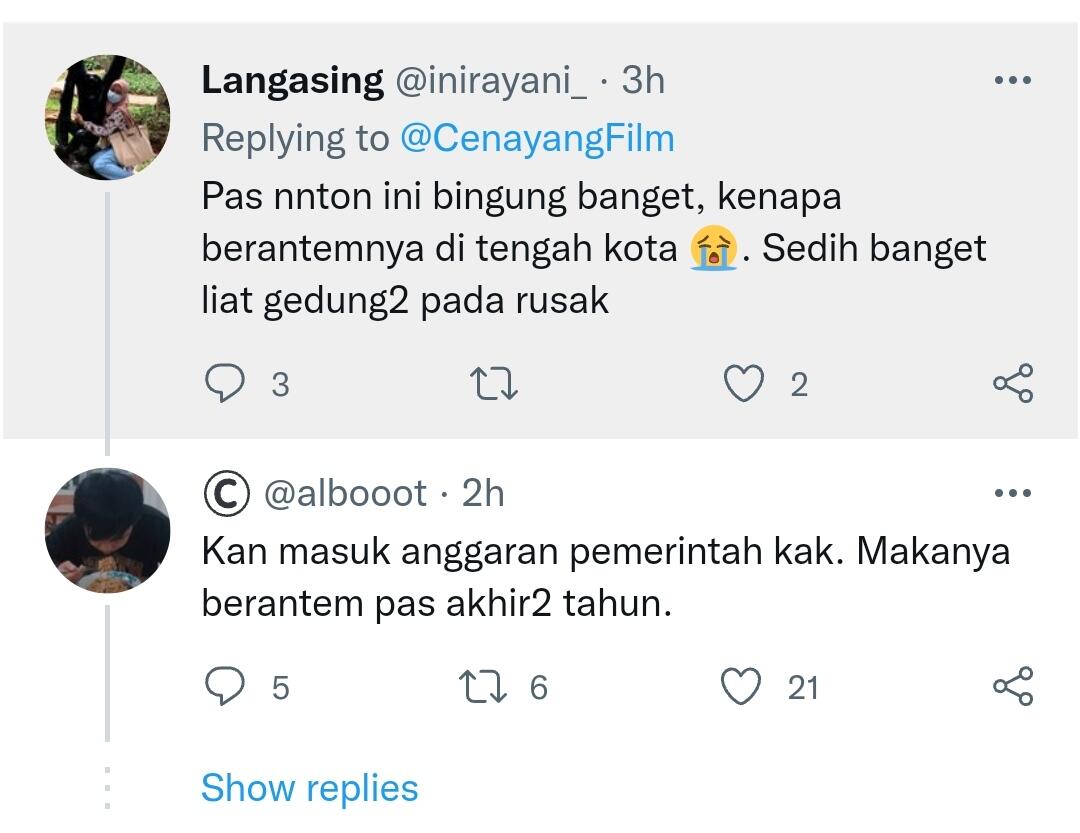
Task: Click the handle @albooot
Action: (348, 492)
